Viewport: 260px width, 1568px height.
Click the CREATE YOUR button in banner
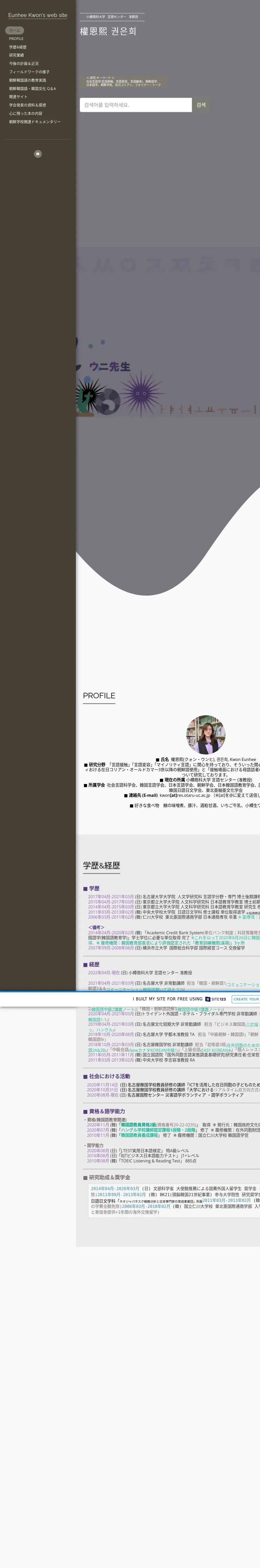pos(246,999)
